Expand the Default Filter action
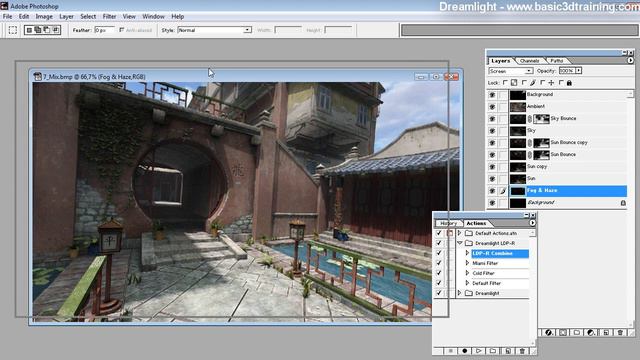Image resolution: width=640 pixels, height=360 pixels. click(x=467, y=283)
